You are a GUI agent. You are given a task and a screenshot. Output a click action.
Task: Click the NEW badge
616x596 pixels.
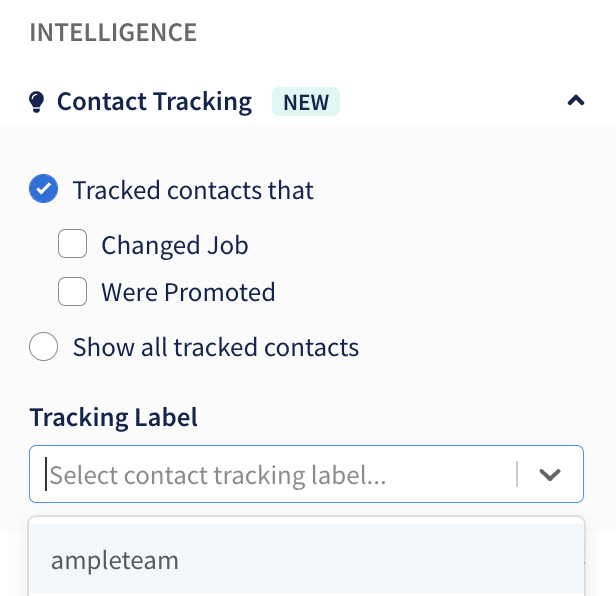(306, 102)
